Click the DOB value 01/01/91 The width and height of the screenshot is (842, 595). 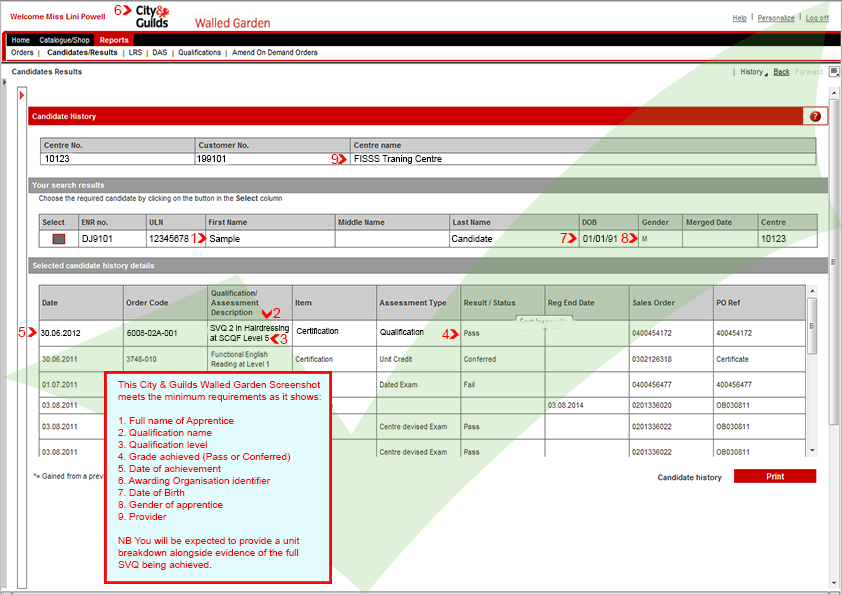tap(600, 239)
